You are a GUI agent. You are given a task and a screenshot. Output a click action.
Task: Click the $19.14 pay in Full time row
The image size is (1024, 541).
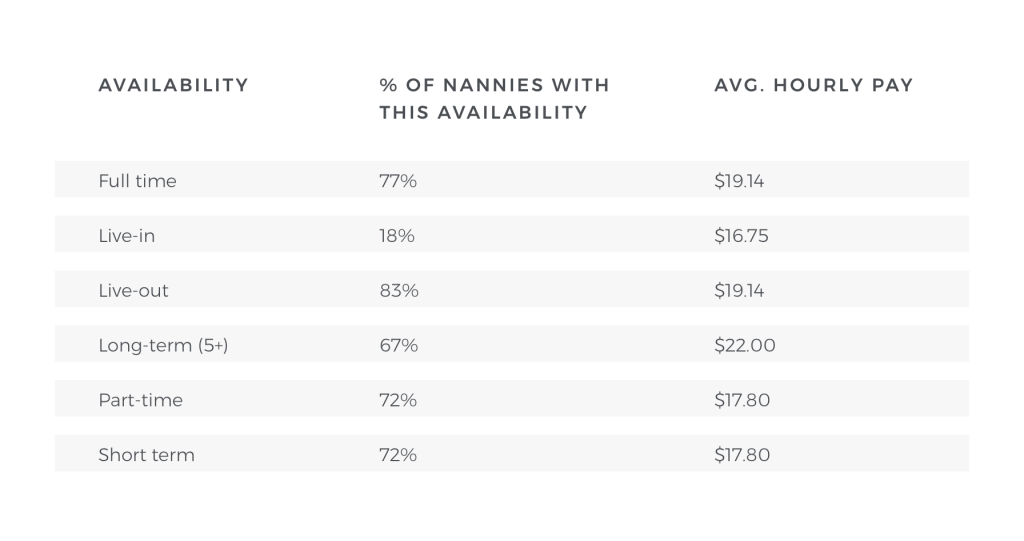[740, 181]
